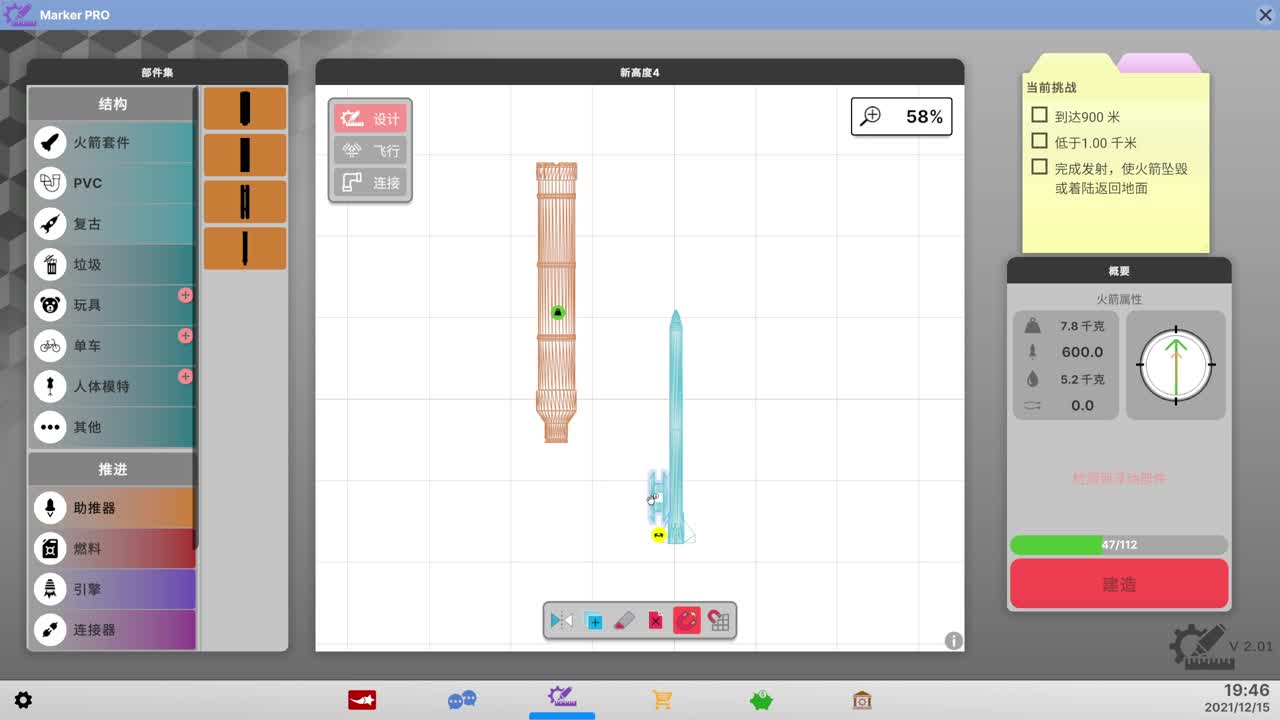Screen dimensions: 1280x720
Task: Select the orange wireframe rocket body
Action: (556, 302)
